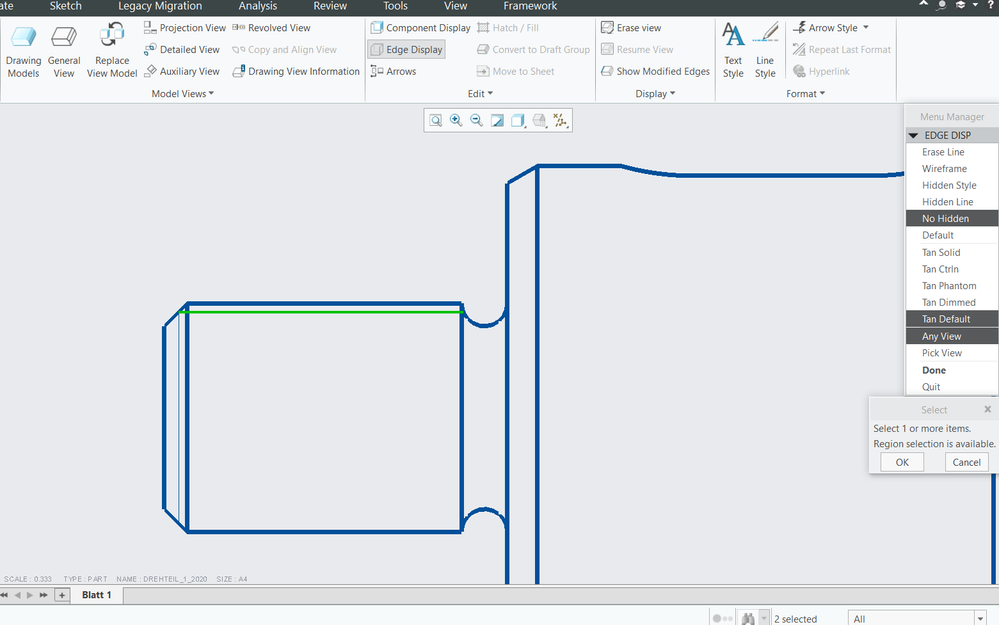Select Hidden Line in the menu manager
The width and height of the screenshot is (999, 625).
(947, 202)
